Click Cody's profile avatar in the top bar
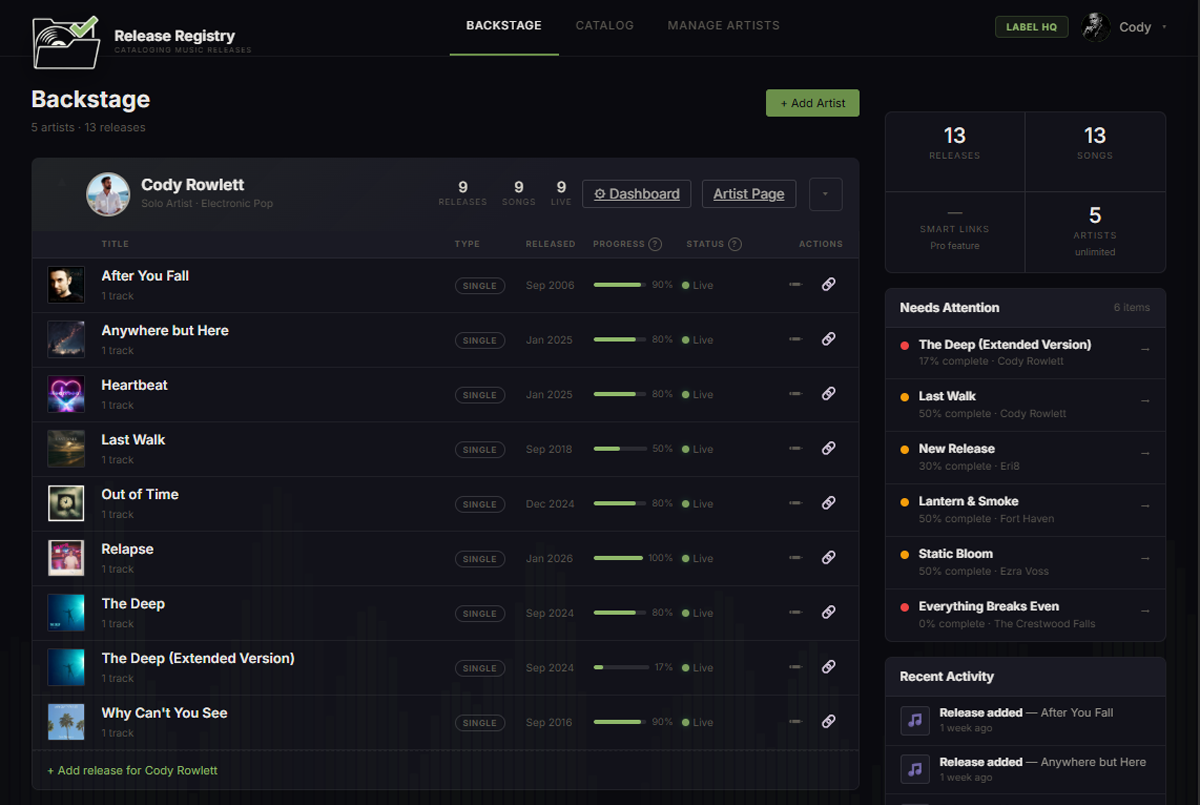Image resolution: width=1200 pixels, height=805 pixels. tap(1095, 26)
